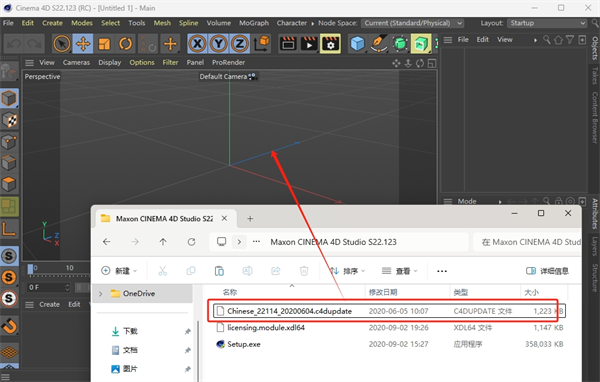Screen dimensions: 600x382
Task: Refresh the Explorer folder
Action: (191, 242)
